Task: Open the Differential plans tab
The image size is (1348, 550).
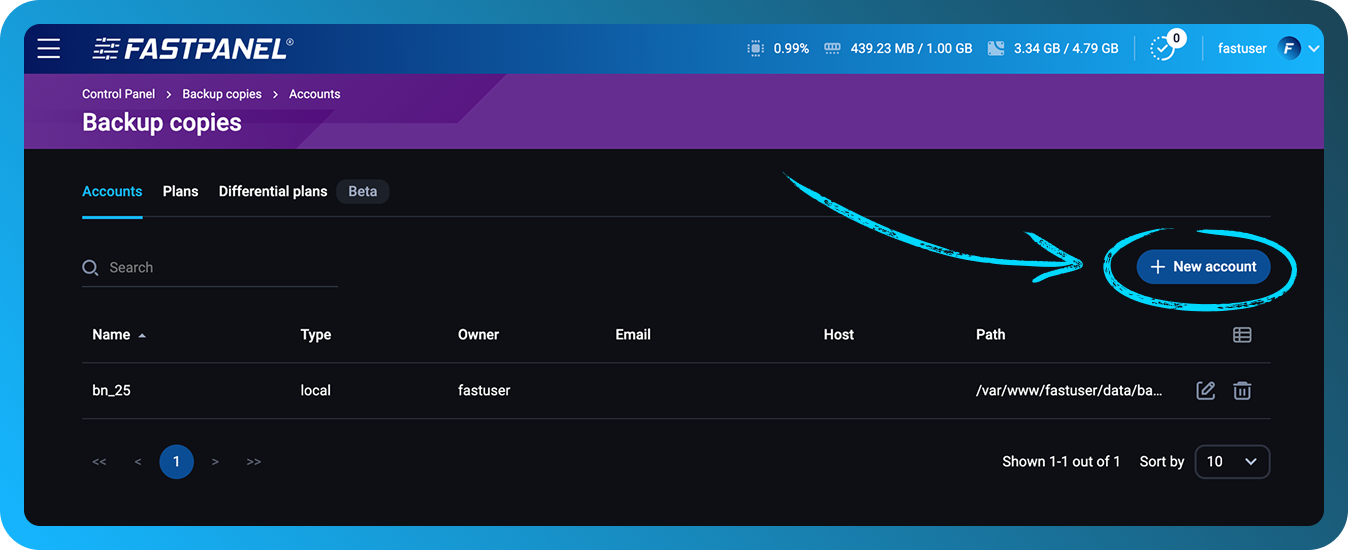Action: [273, 191]
